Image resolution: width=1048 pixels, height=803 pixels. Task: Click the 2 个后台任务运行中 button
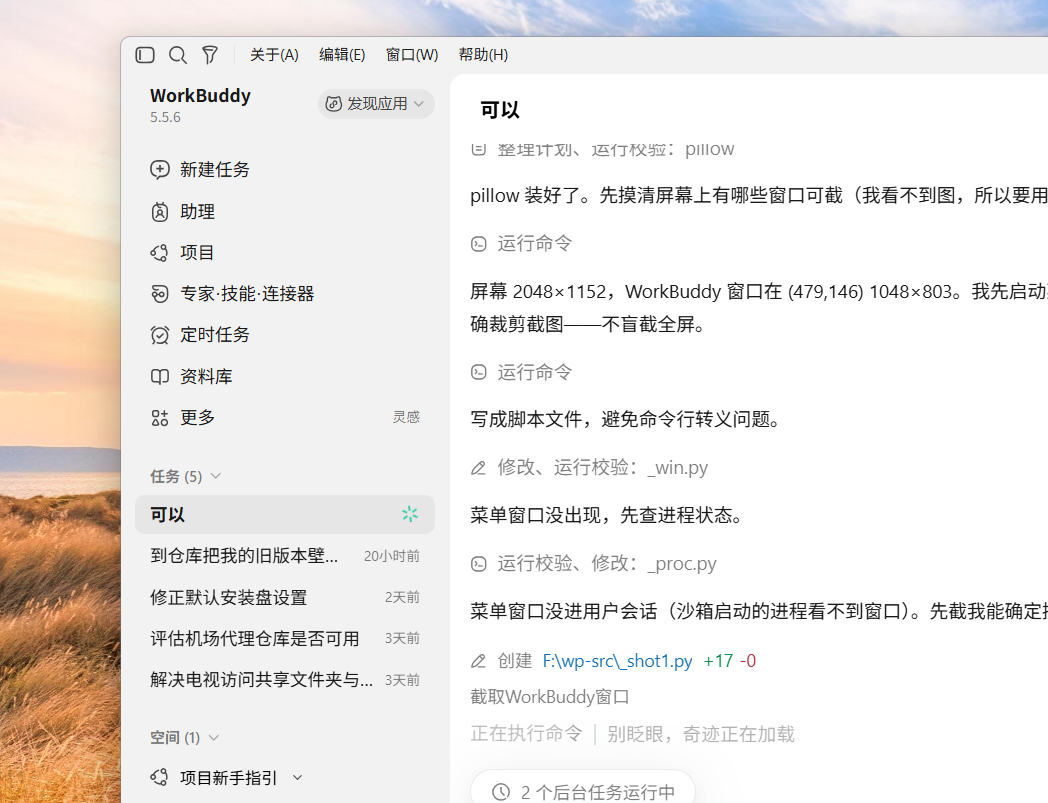click(x=583, y=792)
